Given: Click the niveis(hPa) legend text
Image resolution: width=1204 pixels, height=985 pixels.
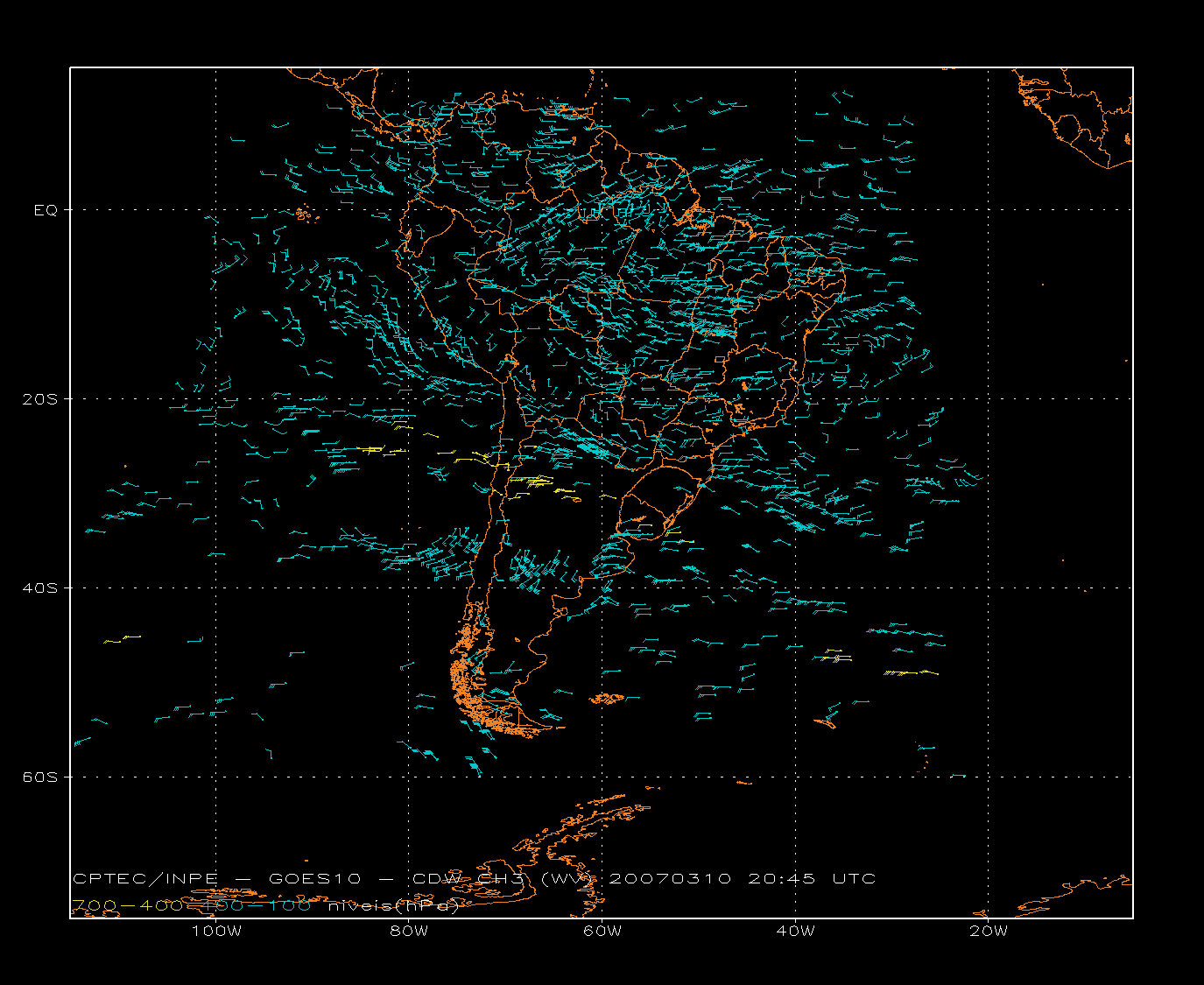Looking at the screenshot, I should (x=393, y=906).
